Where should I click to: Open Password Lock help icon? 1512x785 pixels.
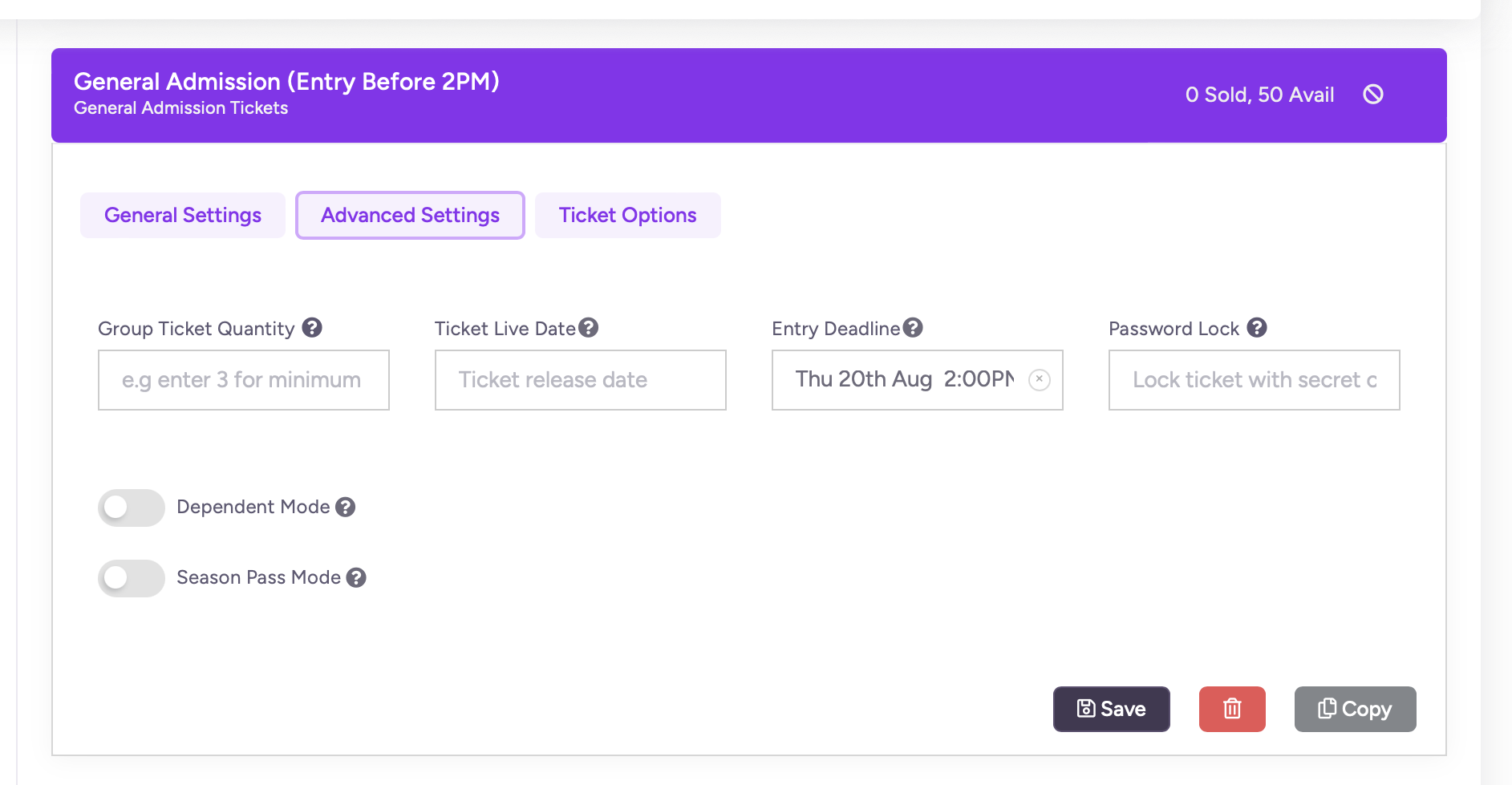[1257, 328]
